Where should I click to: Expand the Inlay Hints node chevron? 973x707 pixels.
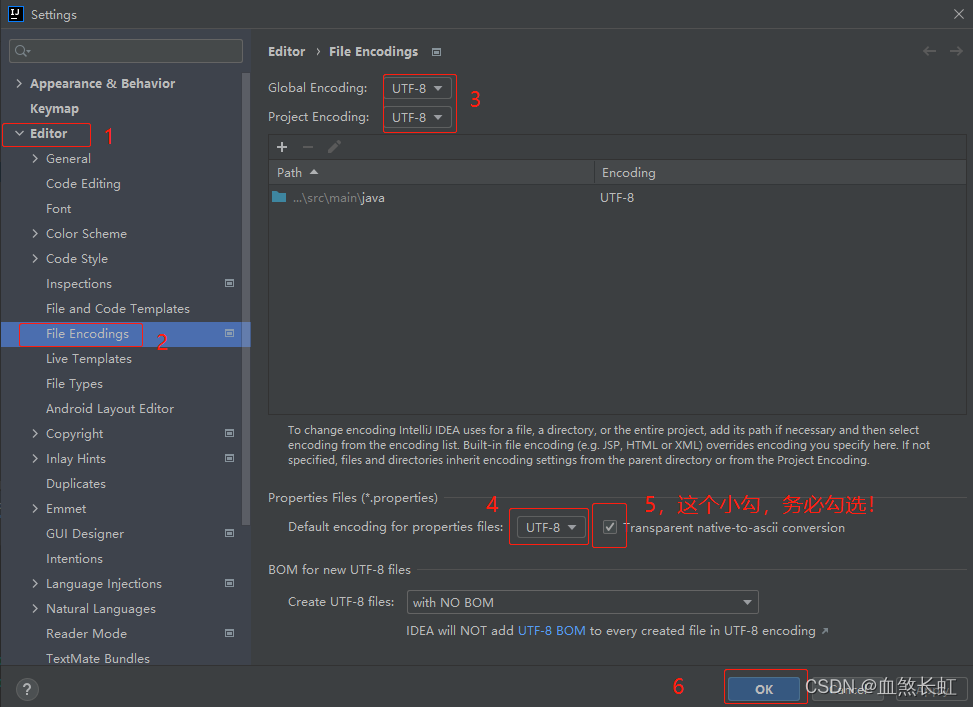(35, 458)
